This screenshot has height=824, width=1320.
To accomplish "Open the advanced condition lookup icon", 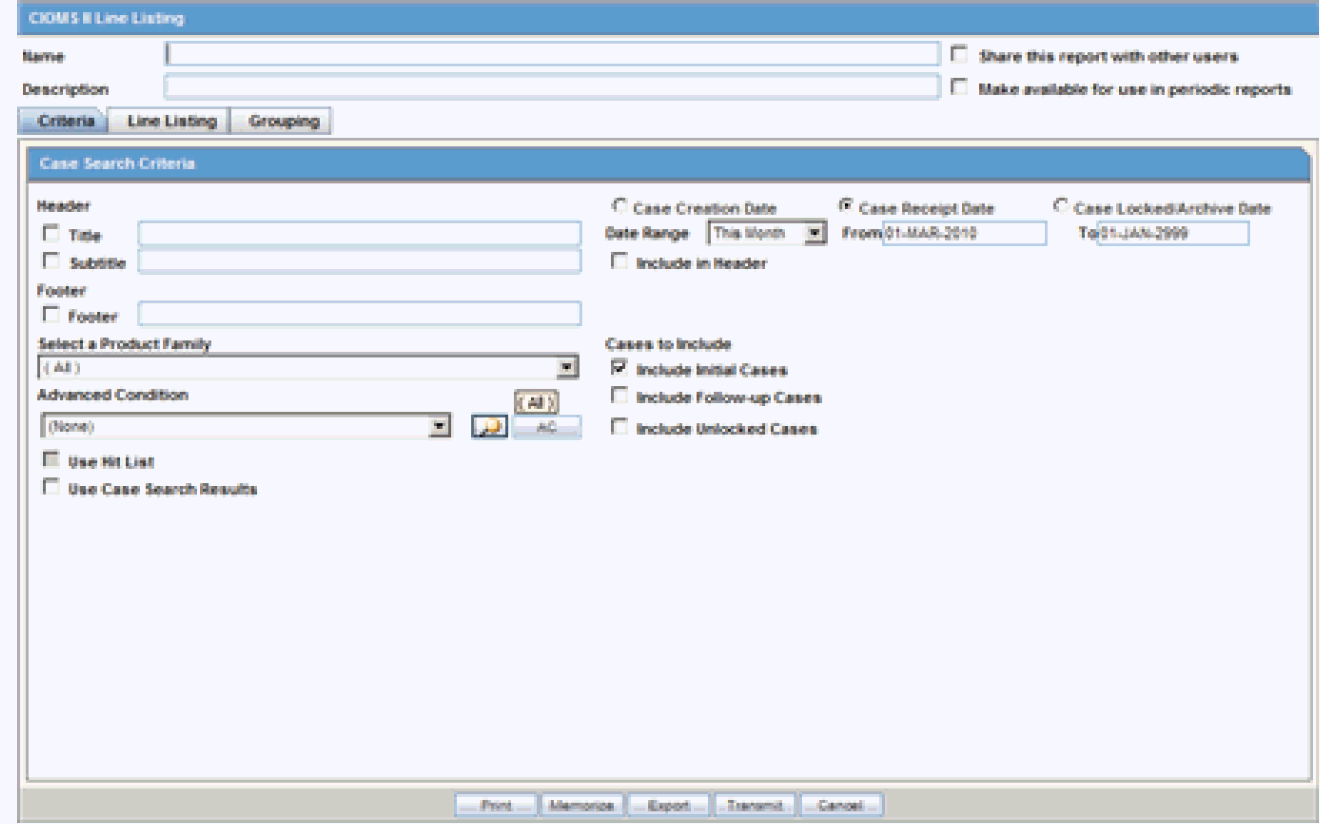I will click(x=490, y=427).
